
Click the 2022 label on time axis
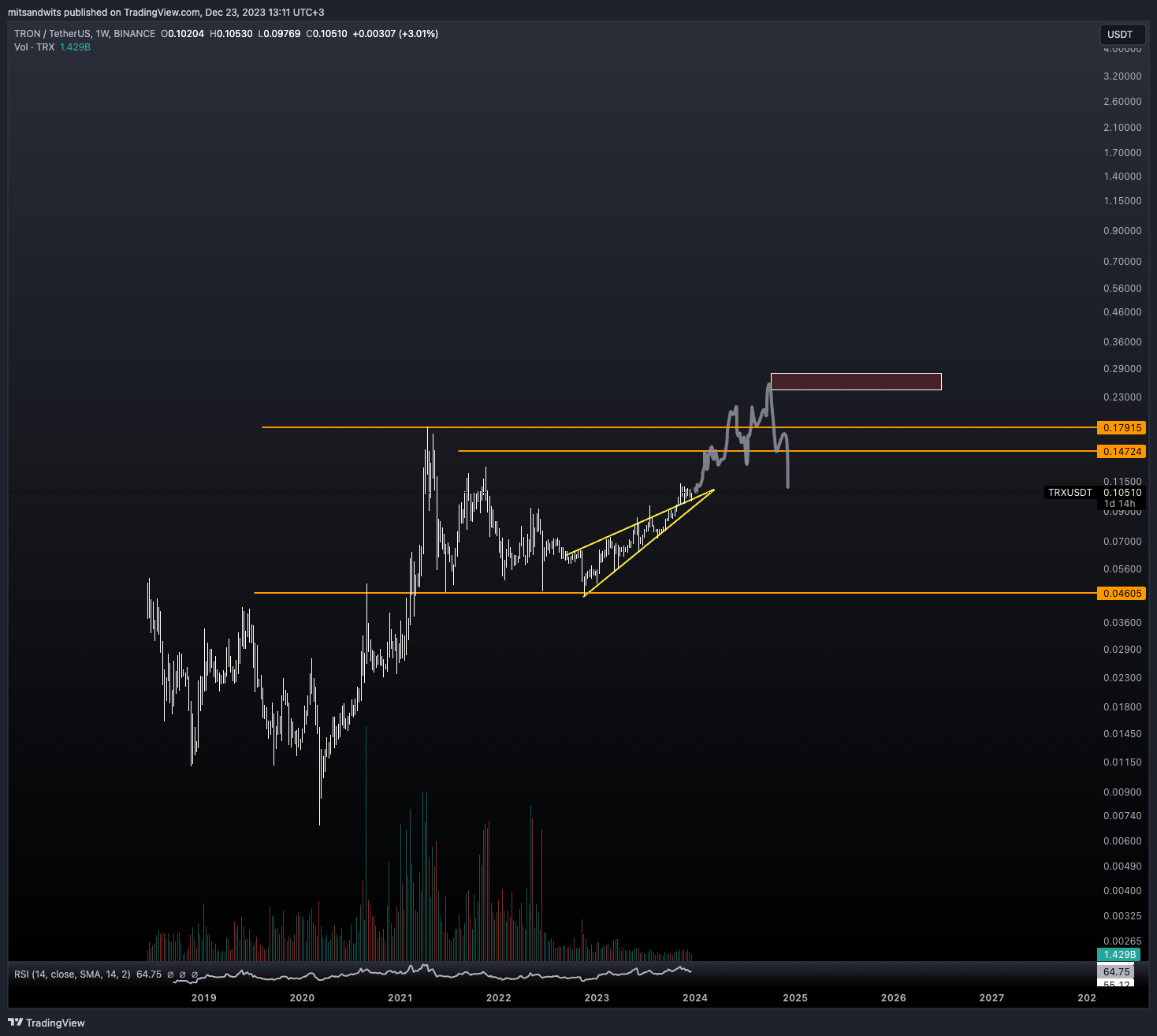pos(499,998)
